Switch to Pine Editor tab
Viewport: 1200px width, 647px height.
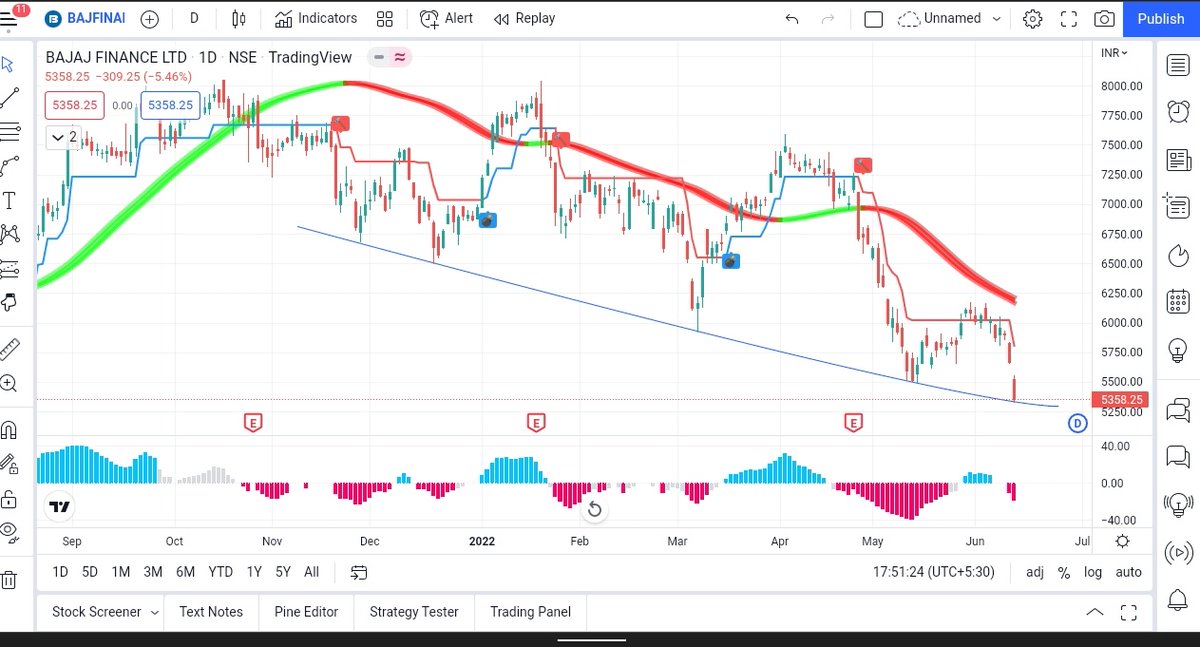tap(306, 612)
